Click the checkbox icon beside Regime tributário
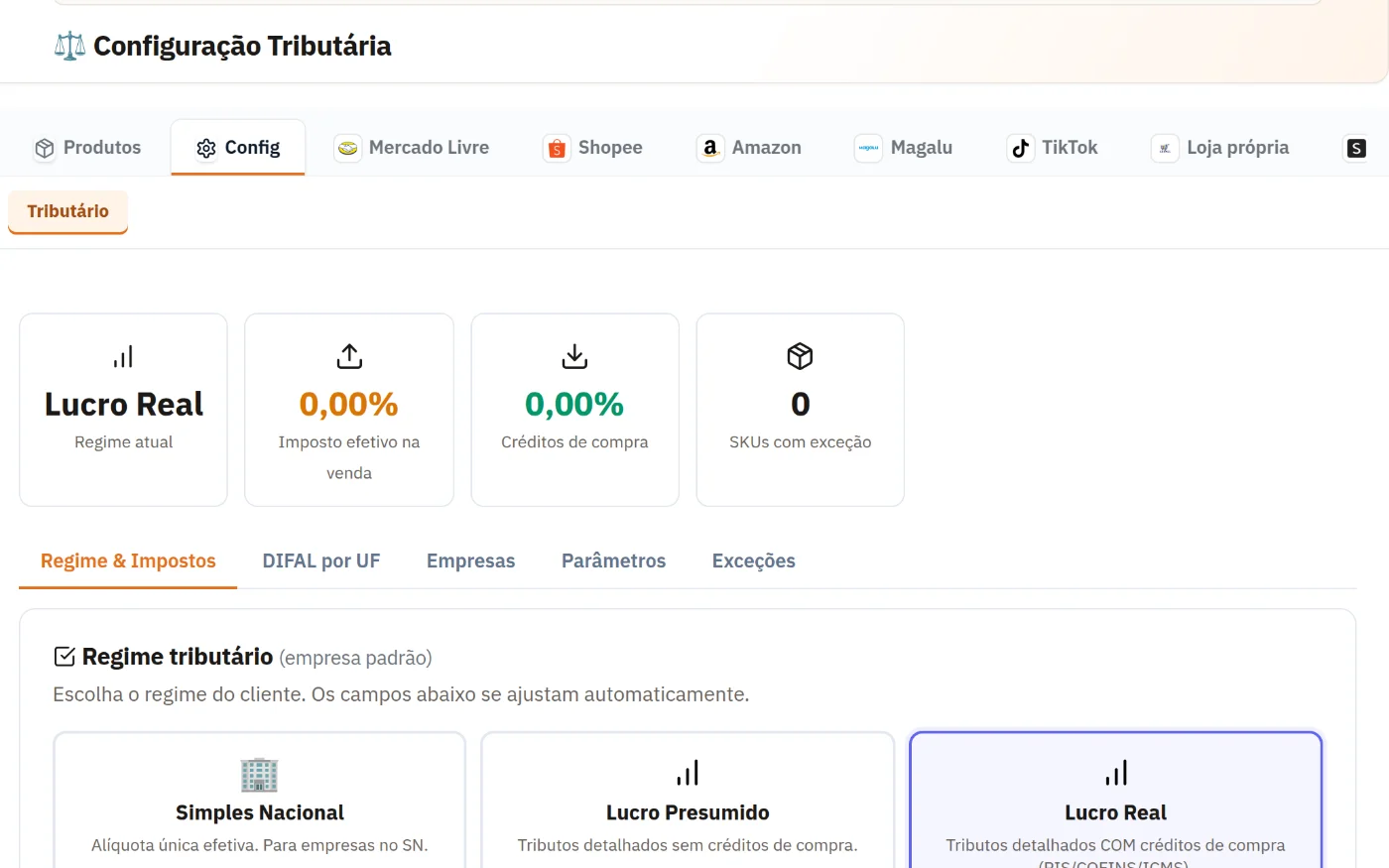 click(x=64, y=657)
